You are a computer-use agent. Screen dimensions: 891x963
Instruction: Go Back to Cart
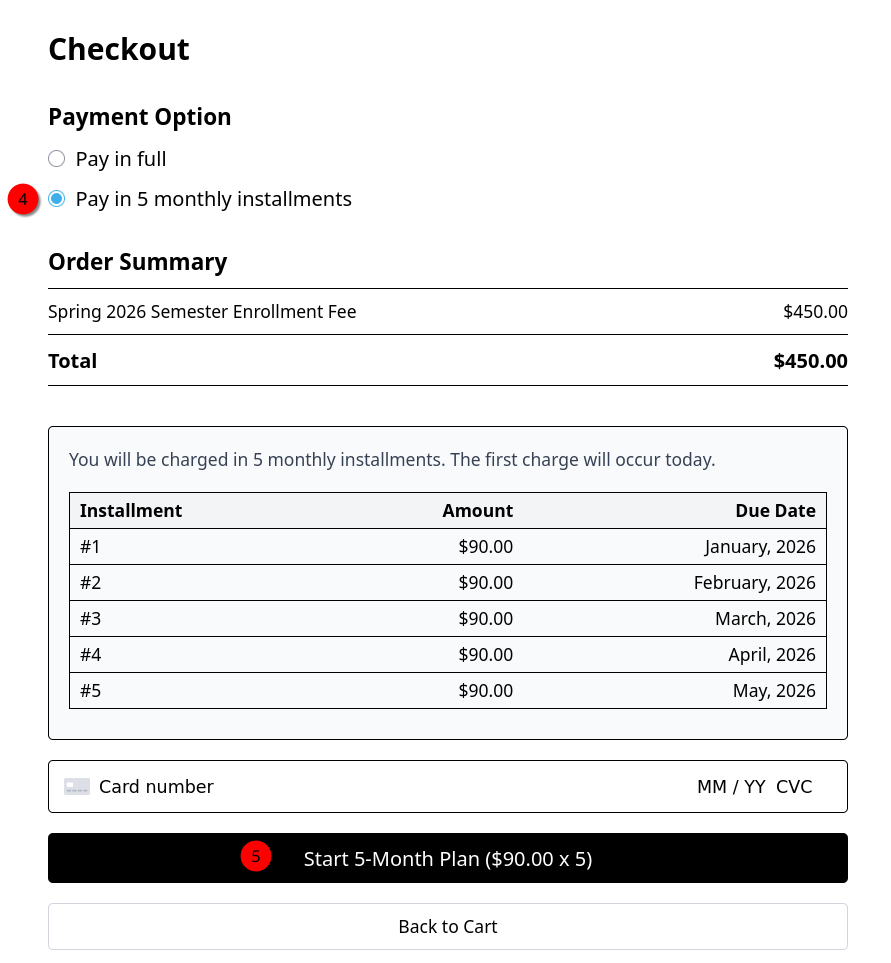coord(448,926)
